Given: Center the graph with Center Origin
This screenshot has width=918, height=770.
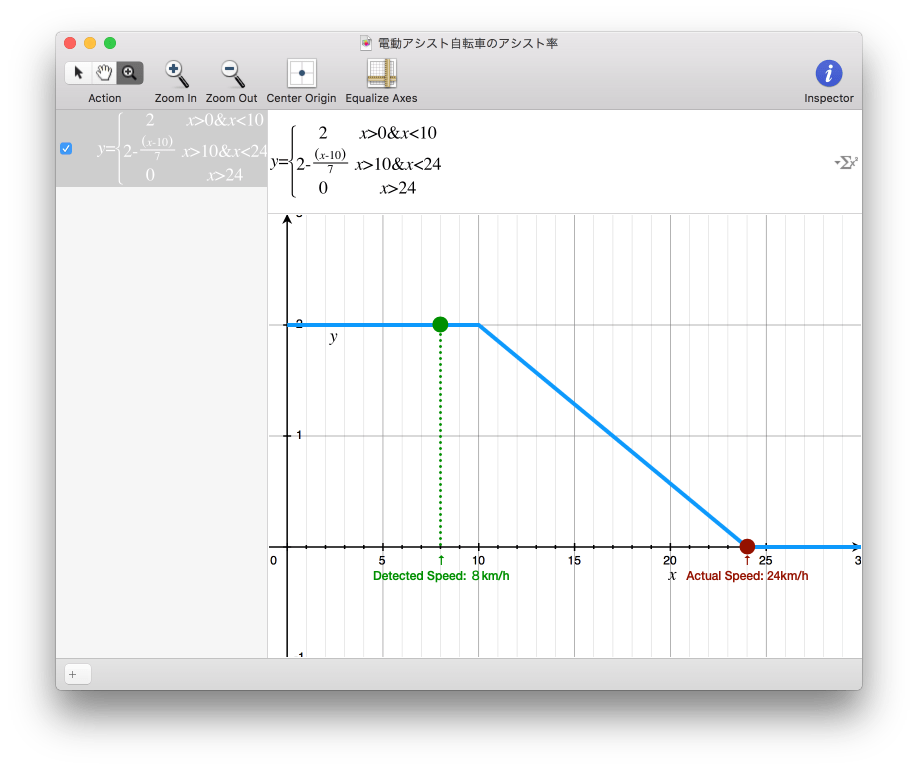Looking at the screenshot, I should point(302,74).
